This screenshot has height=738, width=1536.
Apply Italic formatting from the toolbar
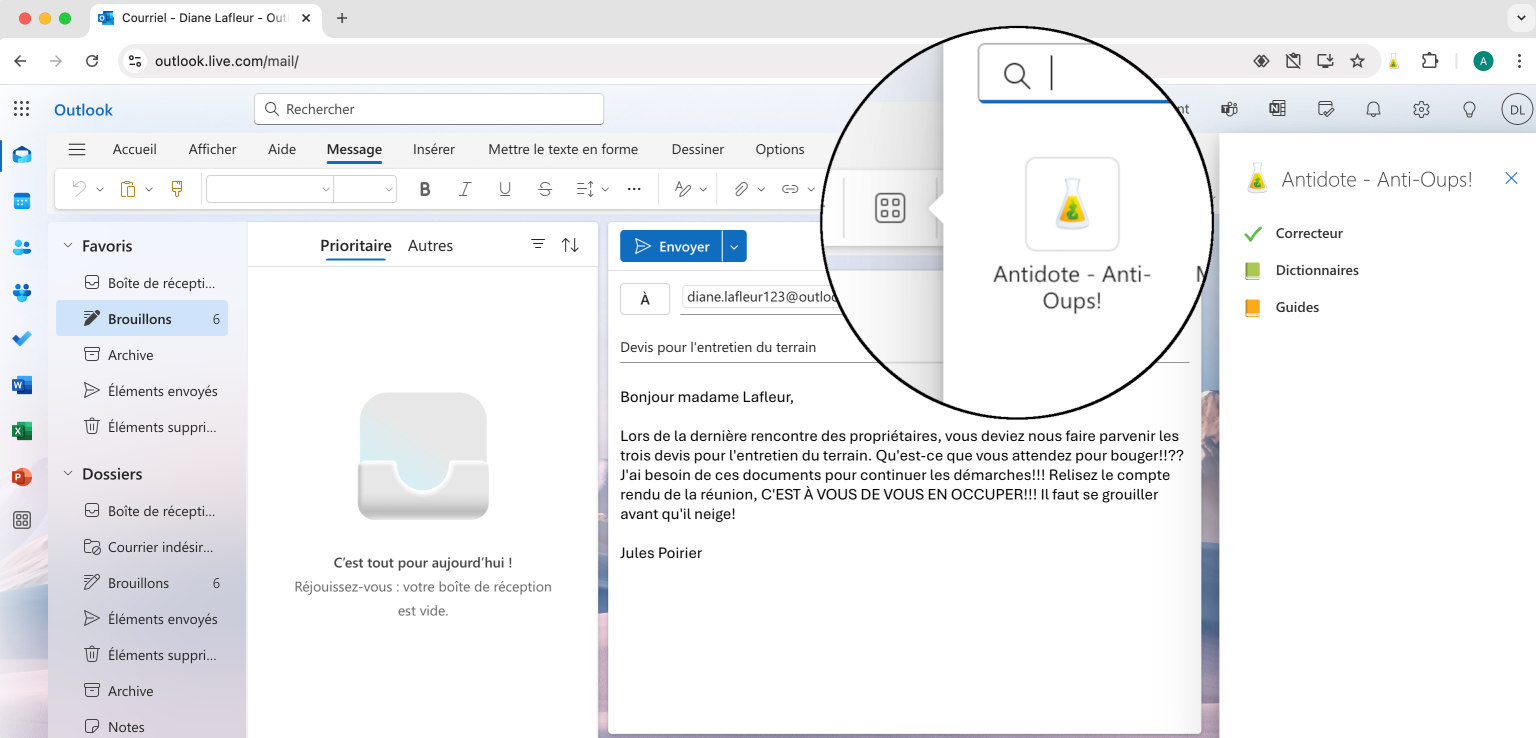point(464,189)
